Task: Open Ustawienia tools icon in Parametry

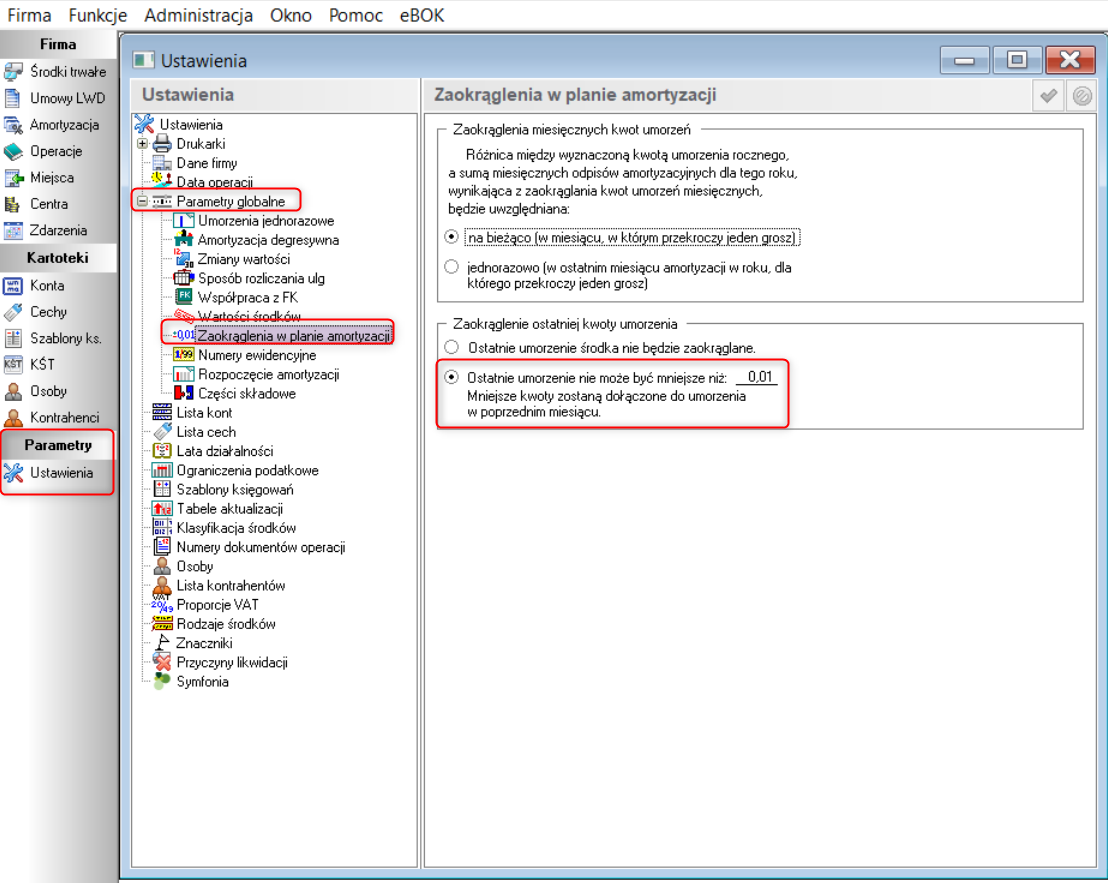Action: click(x=13, y=473)
